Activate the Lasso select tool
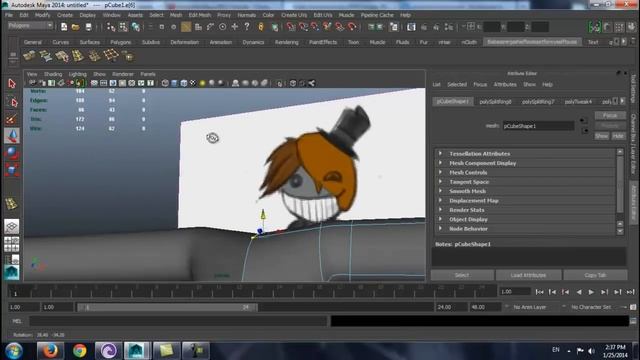The image size is (640, 360). point(12,102)
